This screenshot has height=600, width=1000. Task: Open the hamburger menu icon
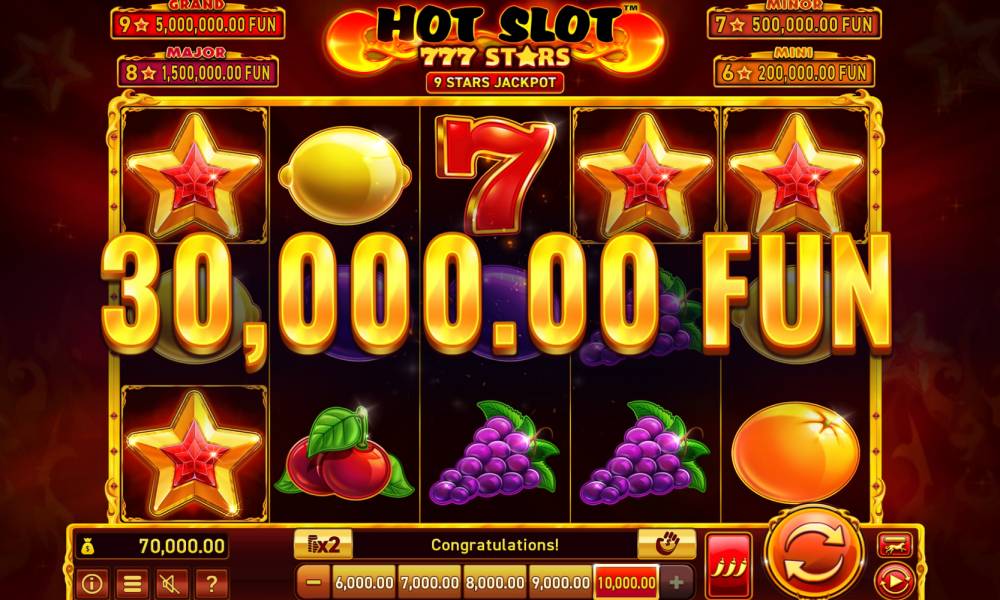[x=132, y=583]
